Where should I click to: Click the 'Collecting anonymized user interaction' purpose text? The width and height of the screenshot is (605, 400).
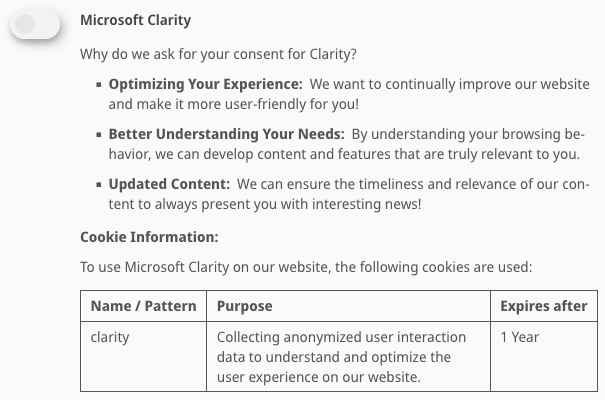[x=341, y=337]
